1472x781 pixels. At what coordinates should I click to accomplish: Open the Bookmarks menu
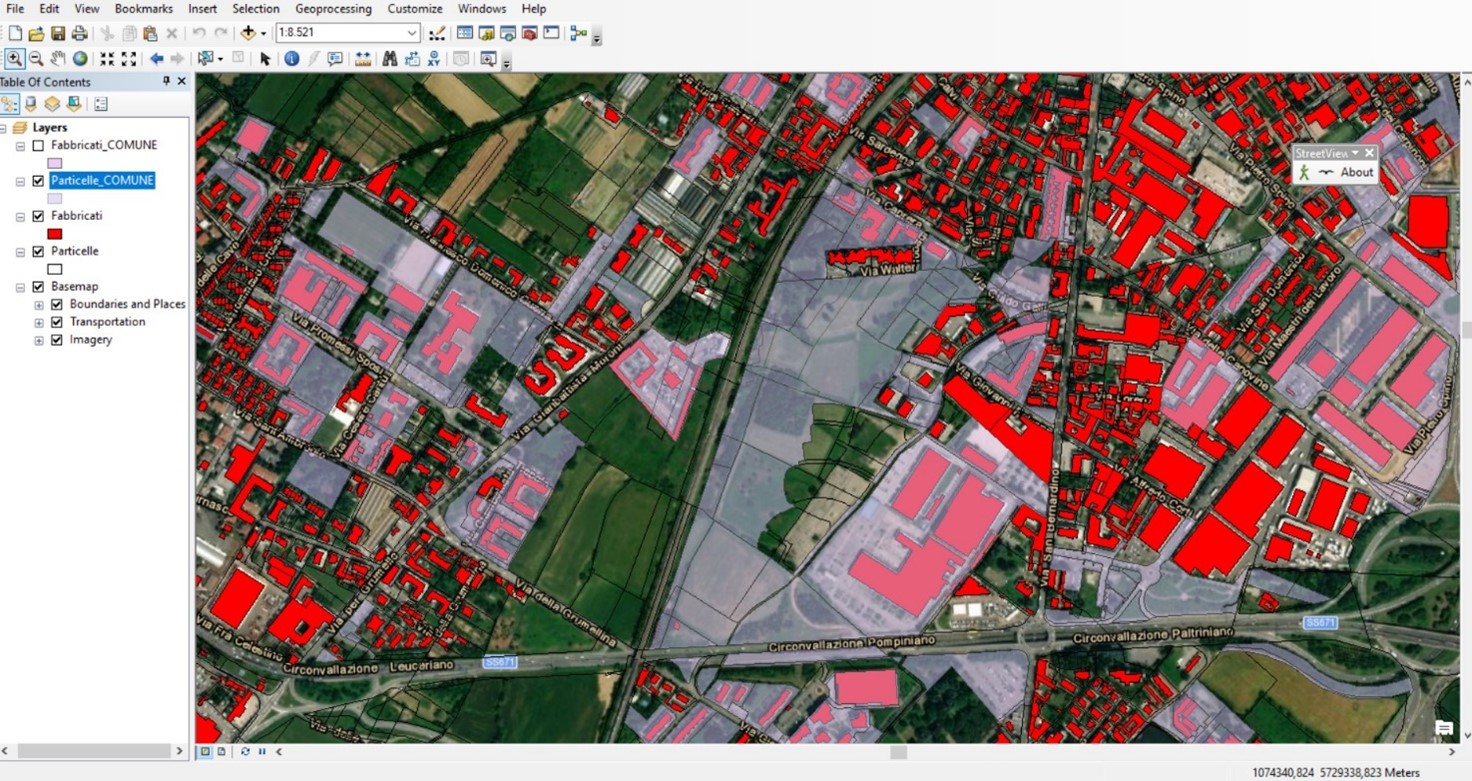[143, 9]
